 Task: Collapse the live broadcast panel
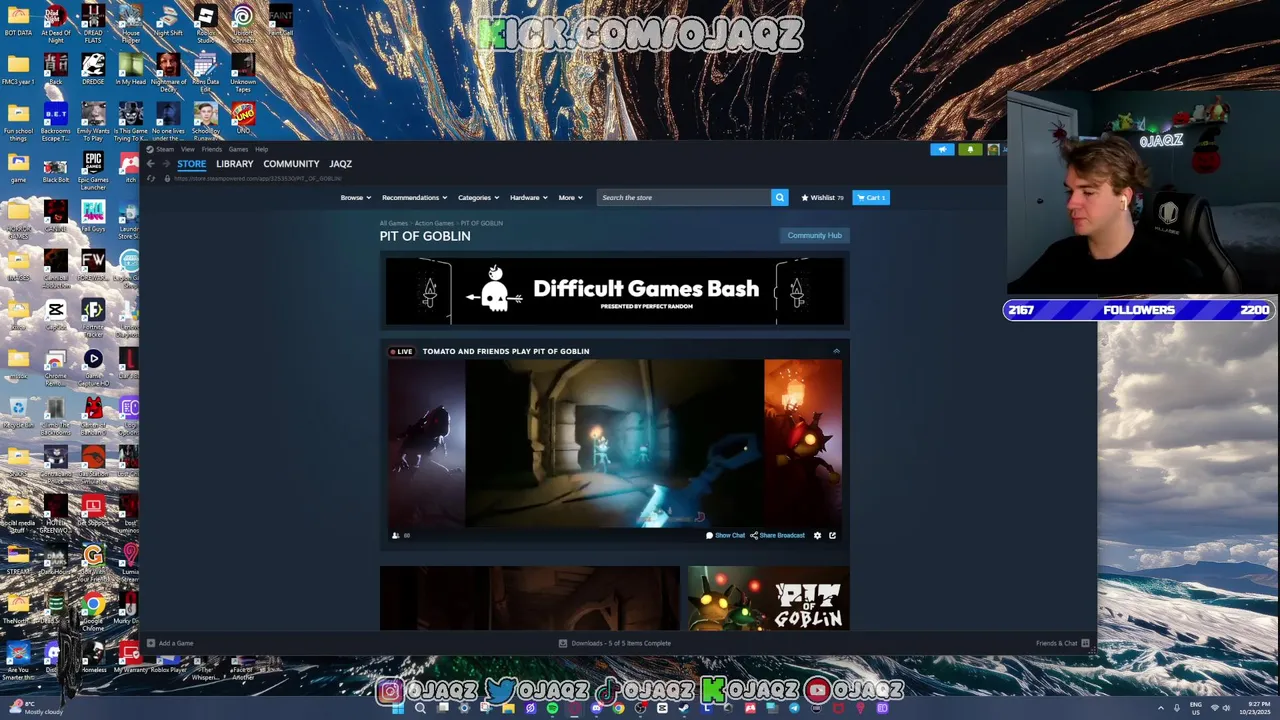point(836,351)
